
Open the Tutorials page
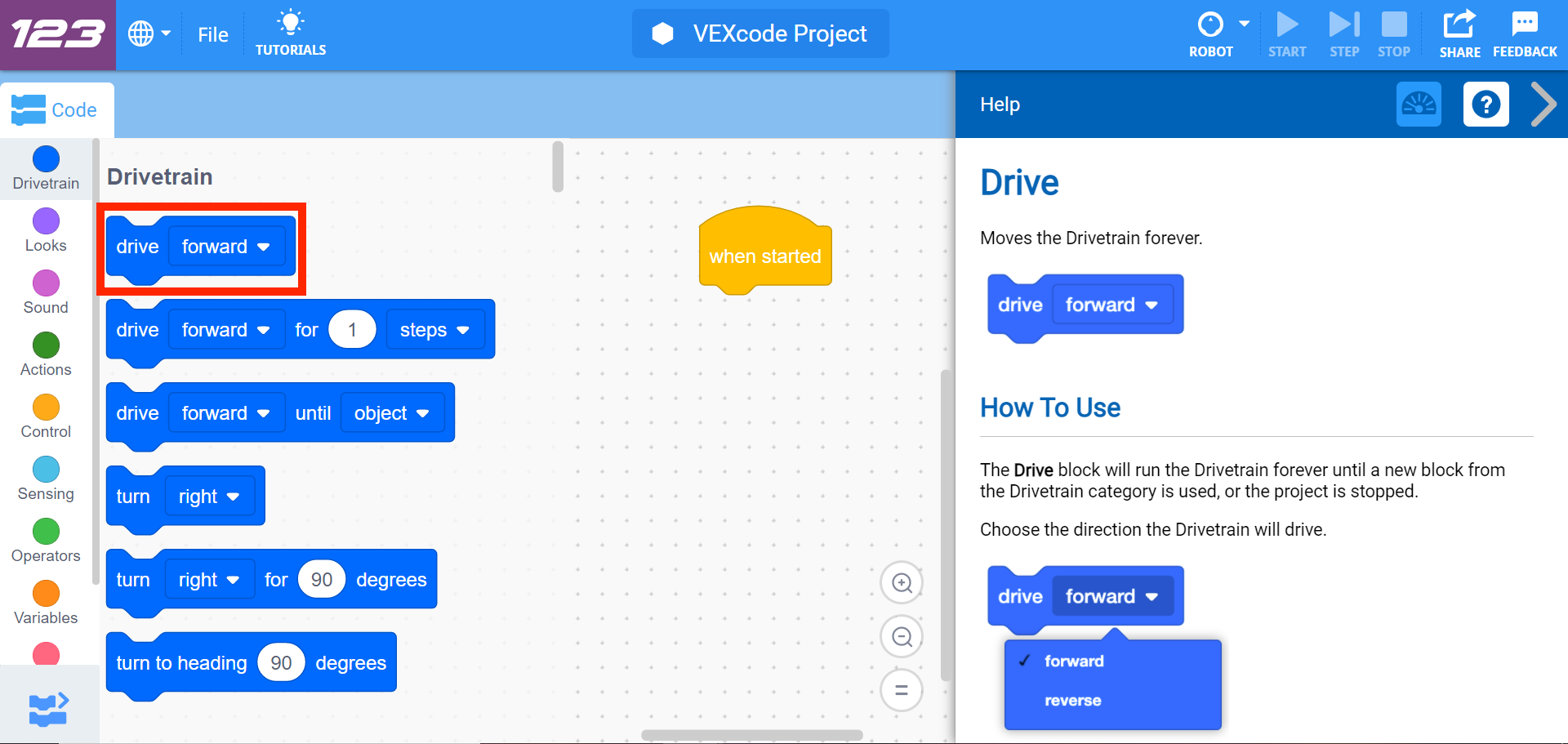290,33
